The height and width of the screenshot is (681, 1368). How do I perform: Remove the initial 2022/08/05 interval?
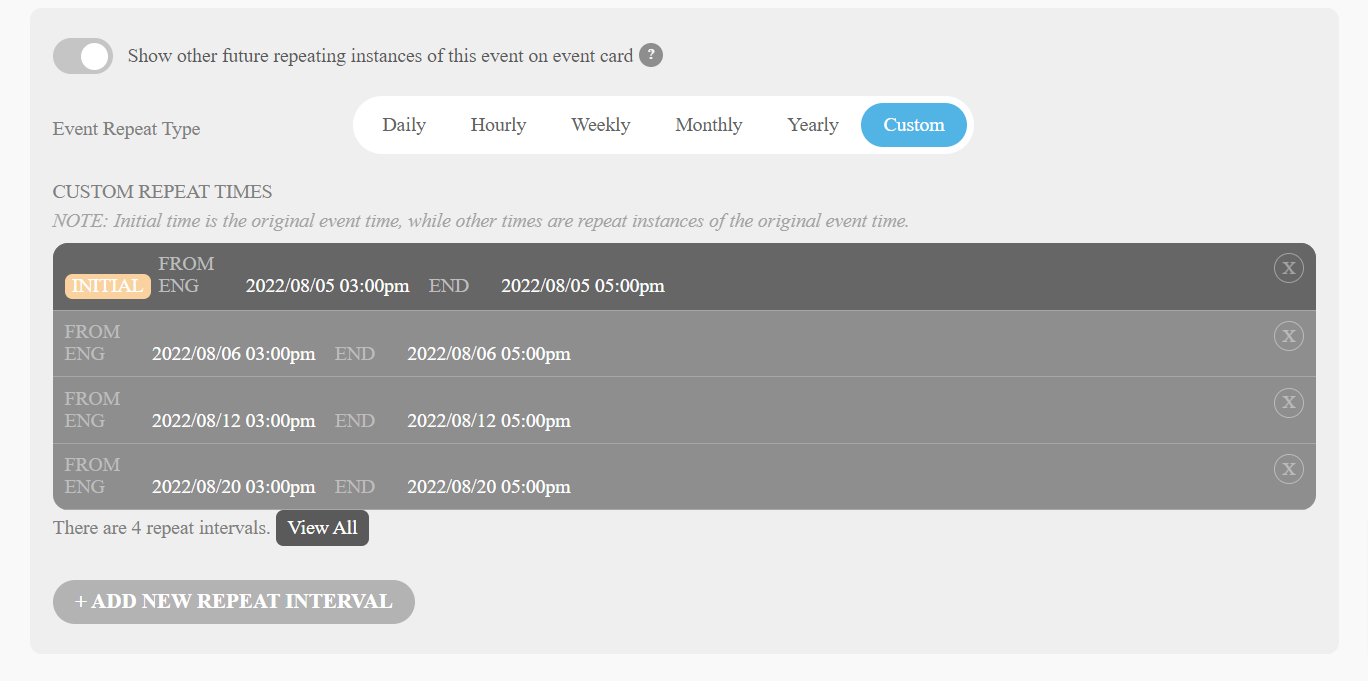(1288, 268)
